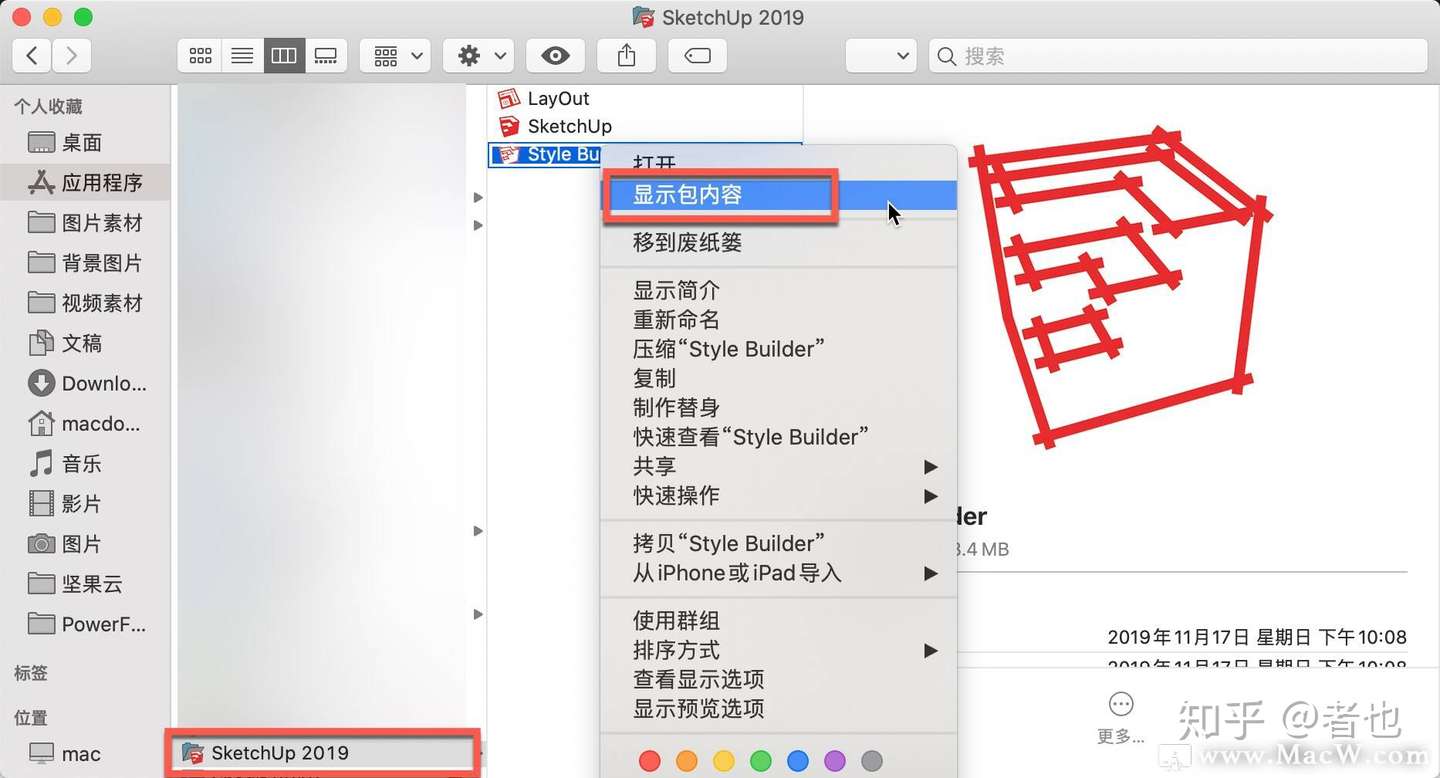Choose 显示预览选项 from context menu
Viewport: 1440px width, 778px height.
point(778,709)
